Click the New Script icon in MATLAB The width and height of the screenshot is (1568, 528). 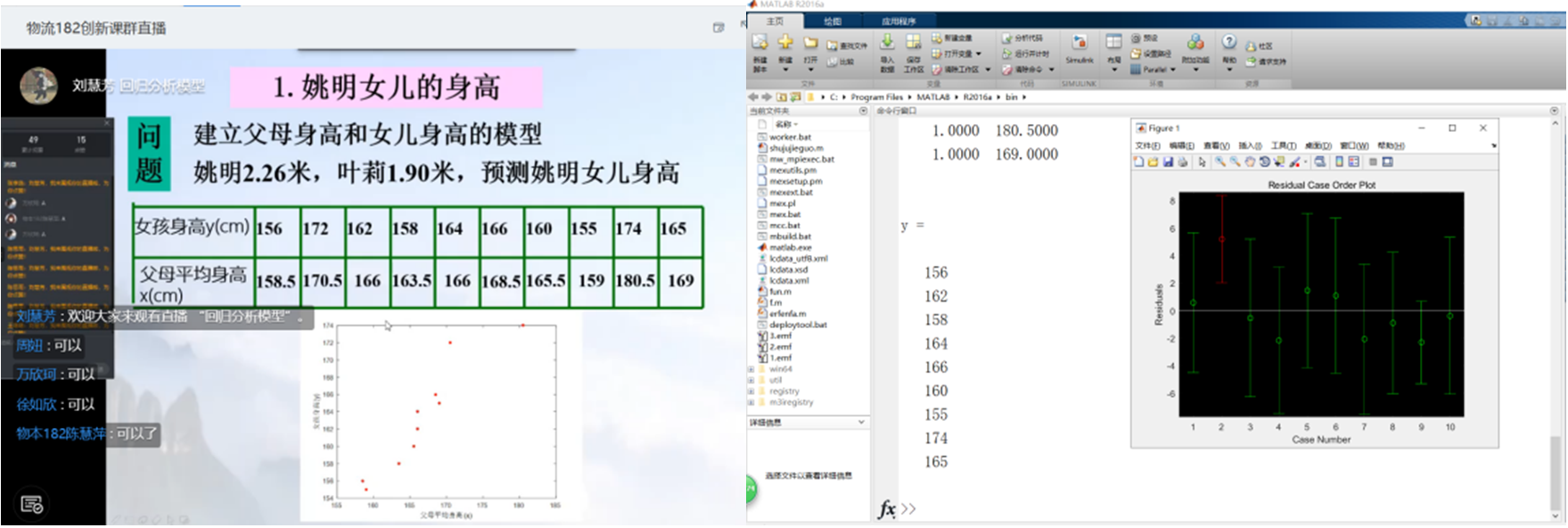(x=759, y=44)
